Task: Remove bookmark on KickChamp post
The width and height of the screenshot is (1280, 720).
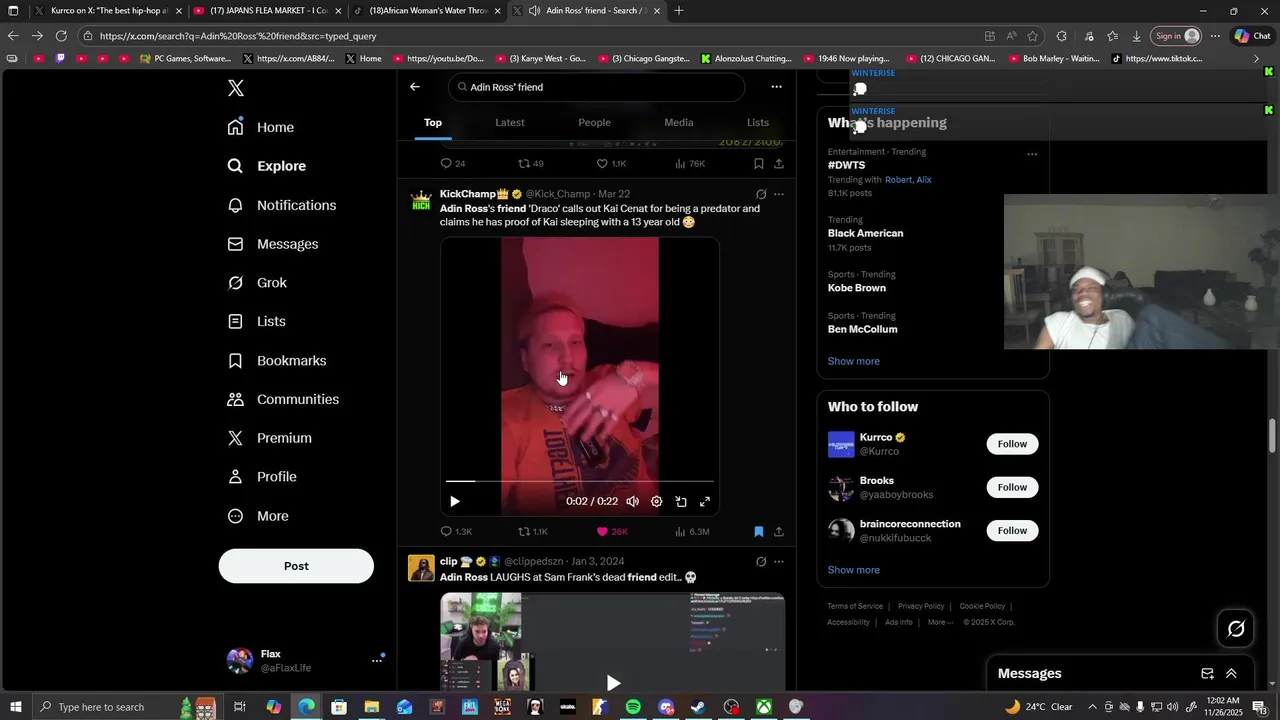Action: (x=759, y=532)
